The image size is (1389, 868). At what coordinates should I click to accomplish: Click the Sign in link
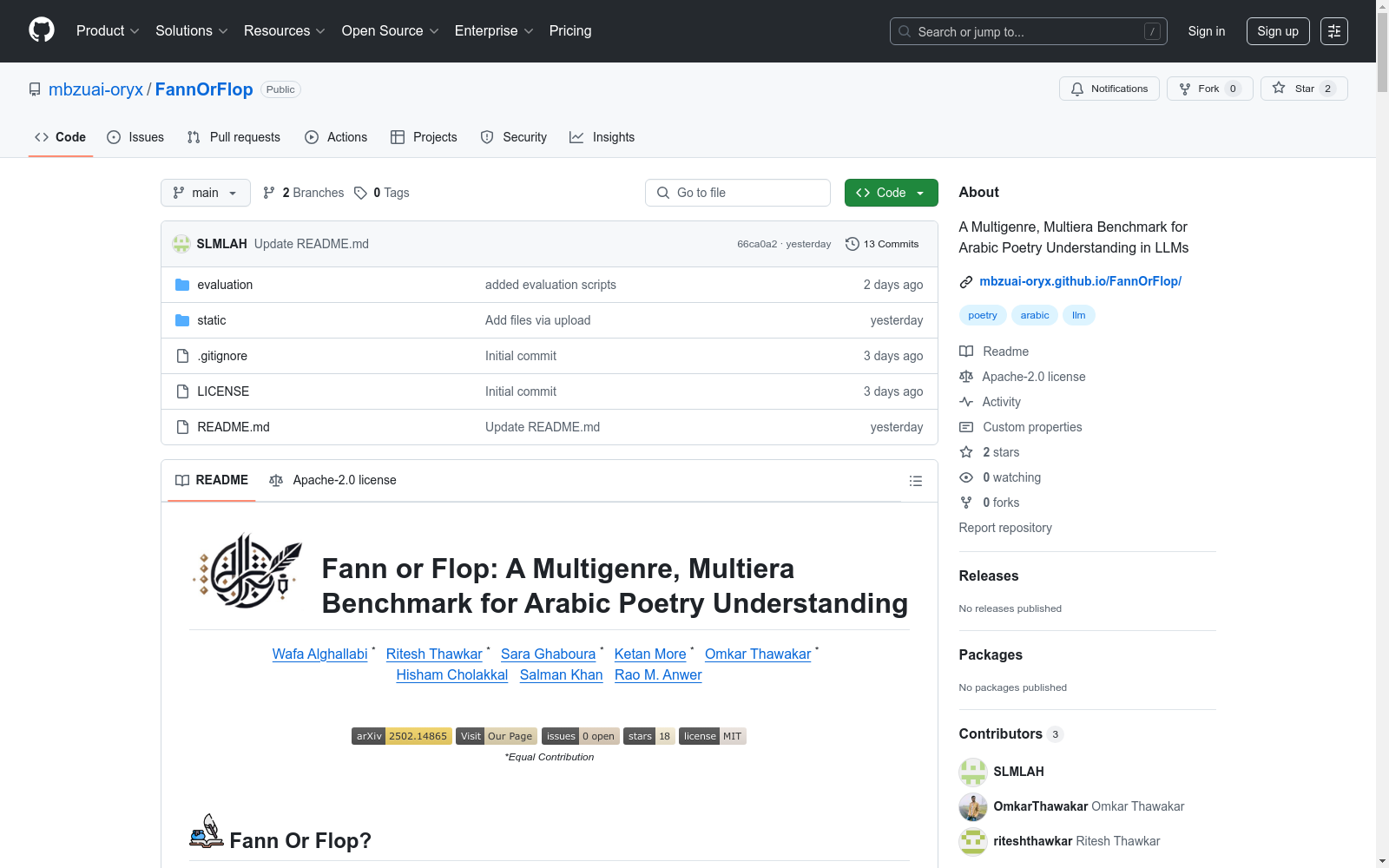point(1207,31)
